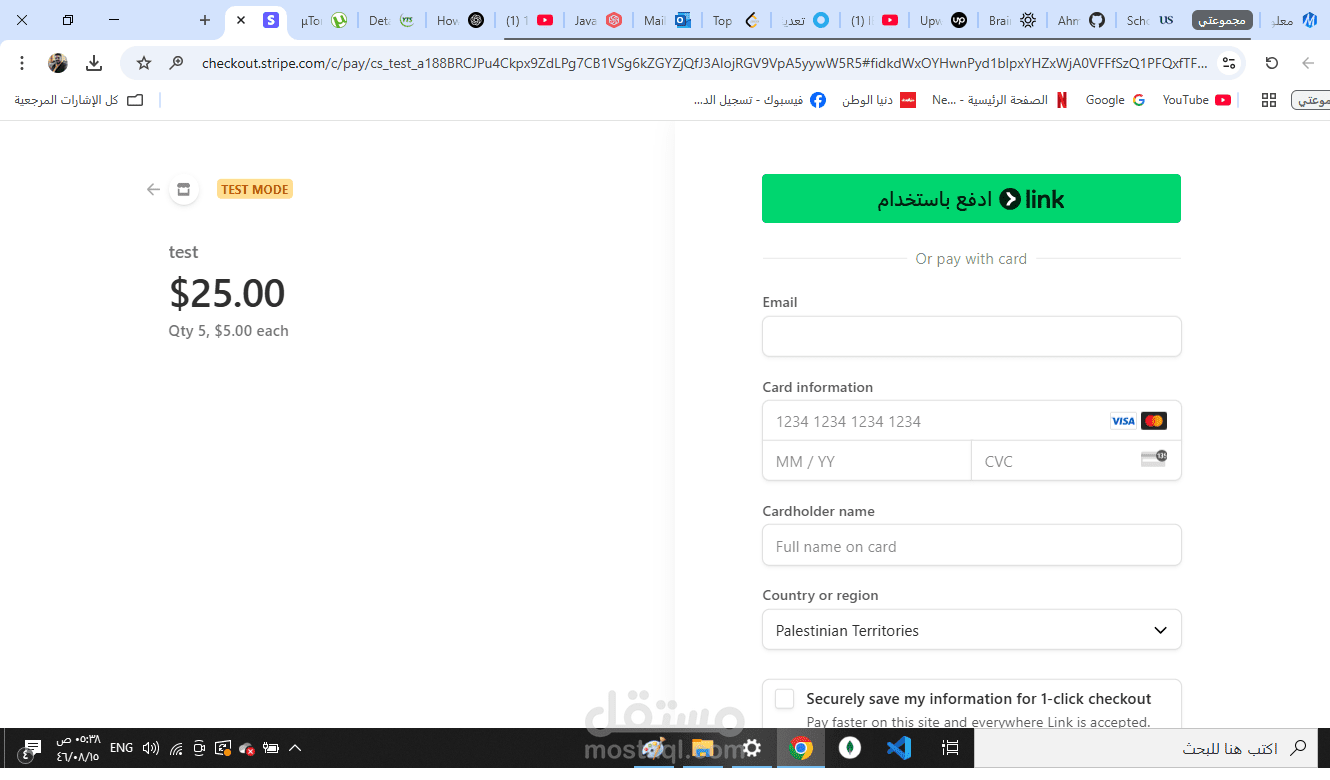Image resolution: width=1330 pixels, height=780 pixels.
Task: Open Settings gear from taskbar
Action: (752, 748)
